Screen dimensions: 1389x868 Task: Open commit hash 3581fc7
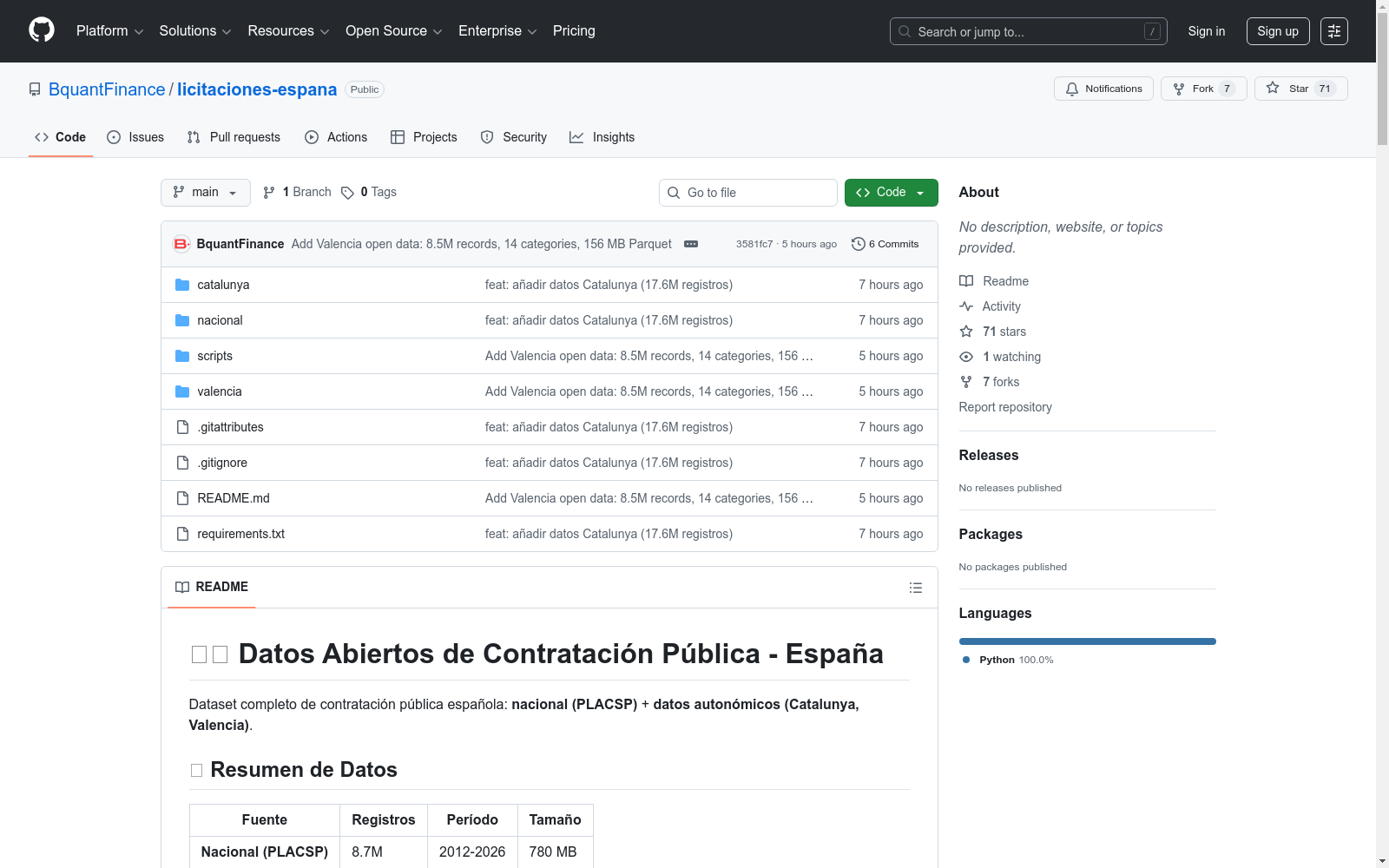(754, 244)
